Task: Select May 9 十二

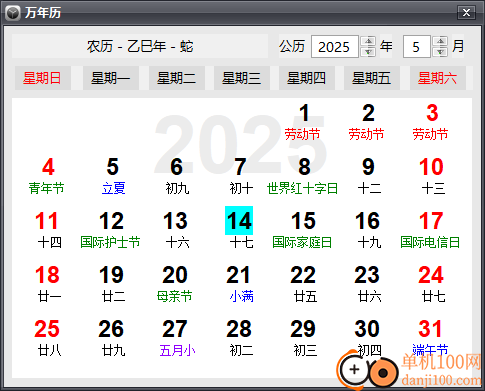Action: (369, 176)
